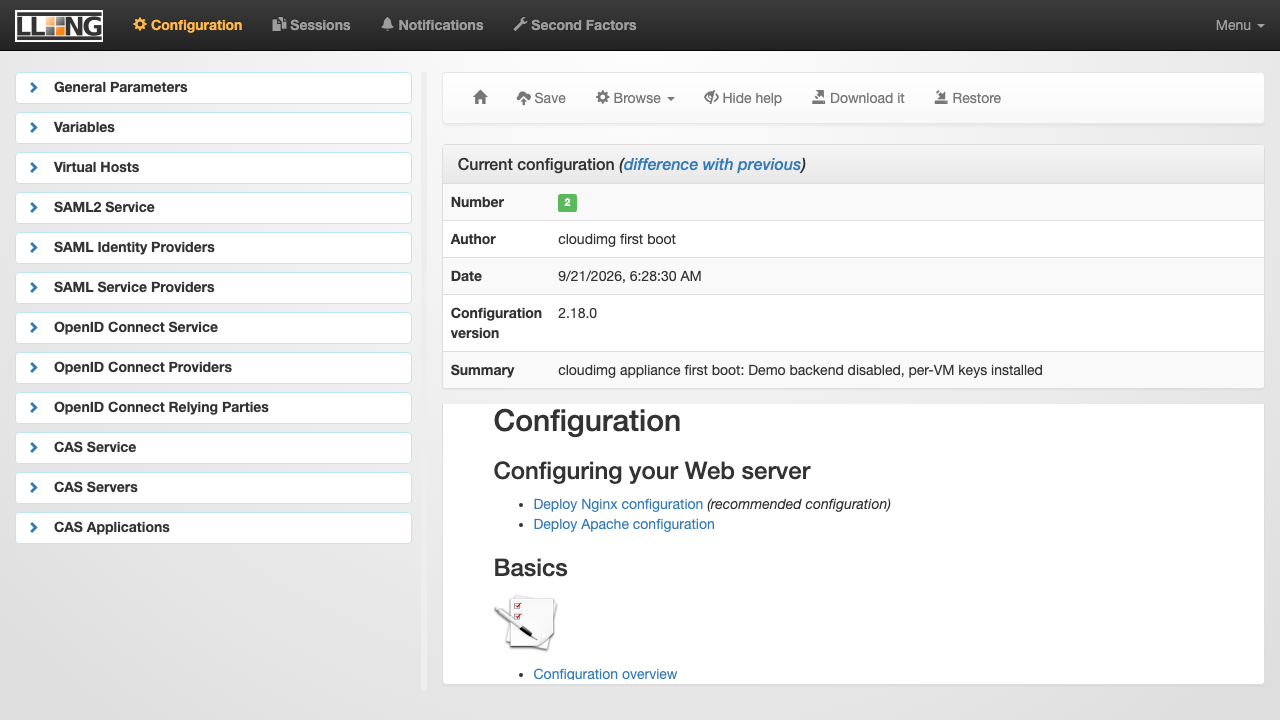The width and height of the screenshot is (1280, 720).
Task: Click the Save button text
Action: pos(550,98)
